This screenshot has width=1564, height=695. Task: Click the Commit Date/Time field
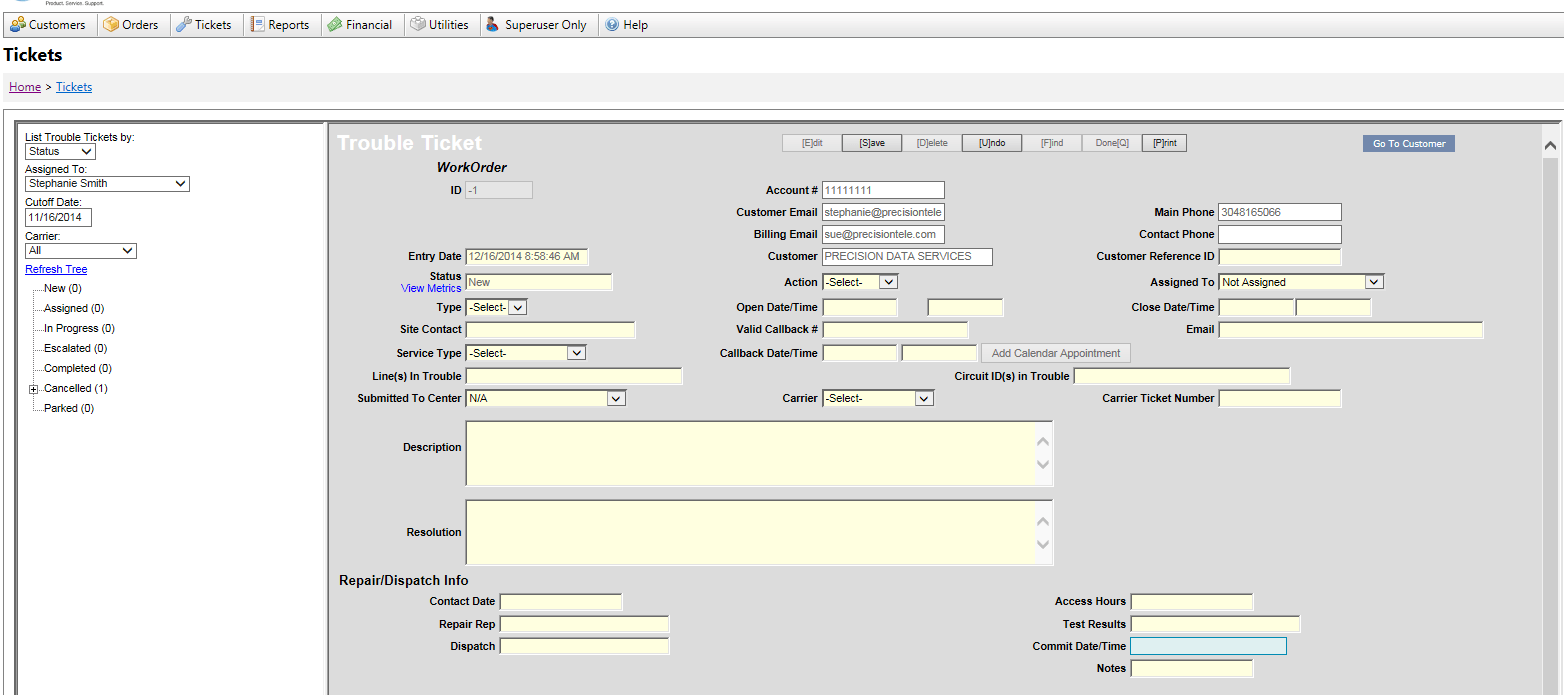point(1208,646)
